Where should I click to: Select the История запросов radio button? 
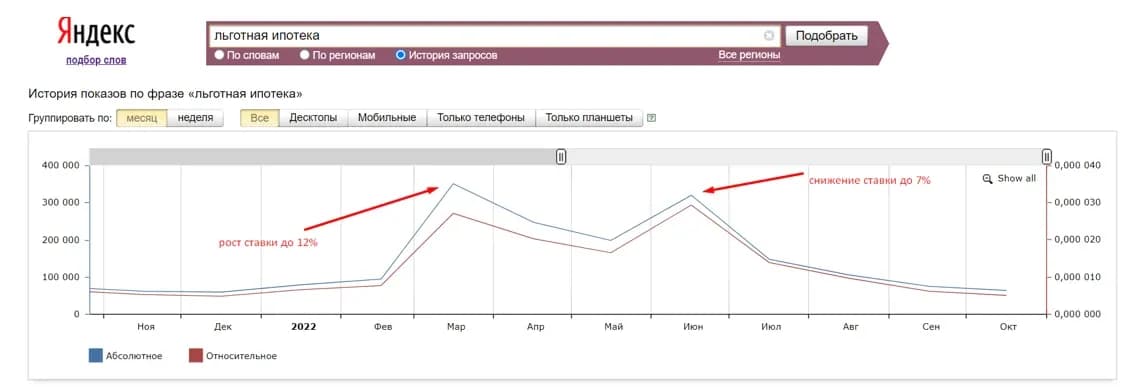pos(400,55)
